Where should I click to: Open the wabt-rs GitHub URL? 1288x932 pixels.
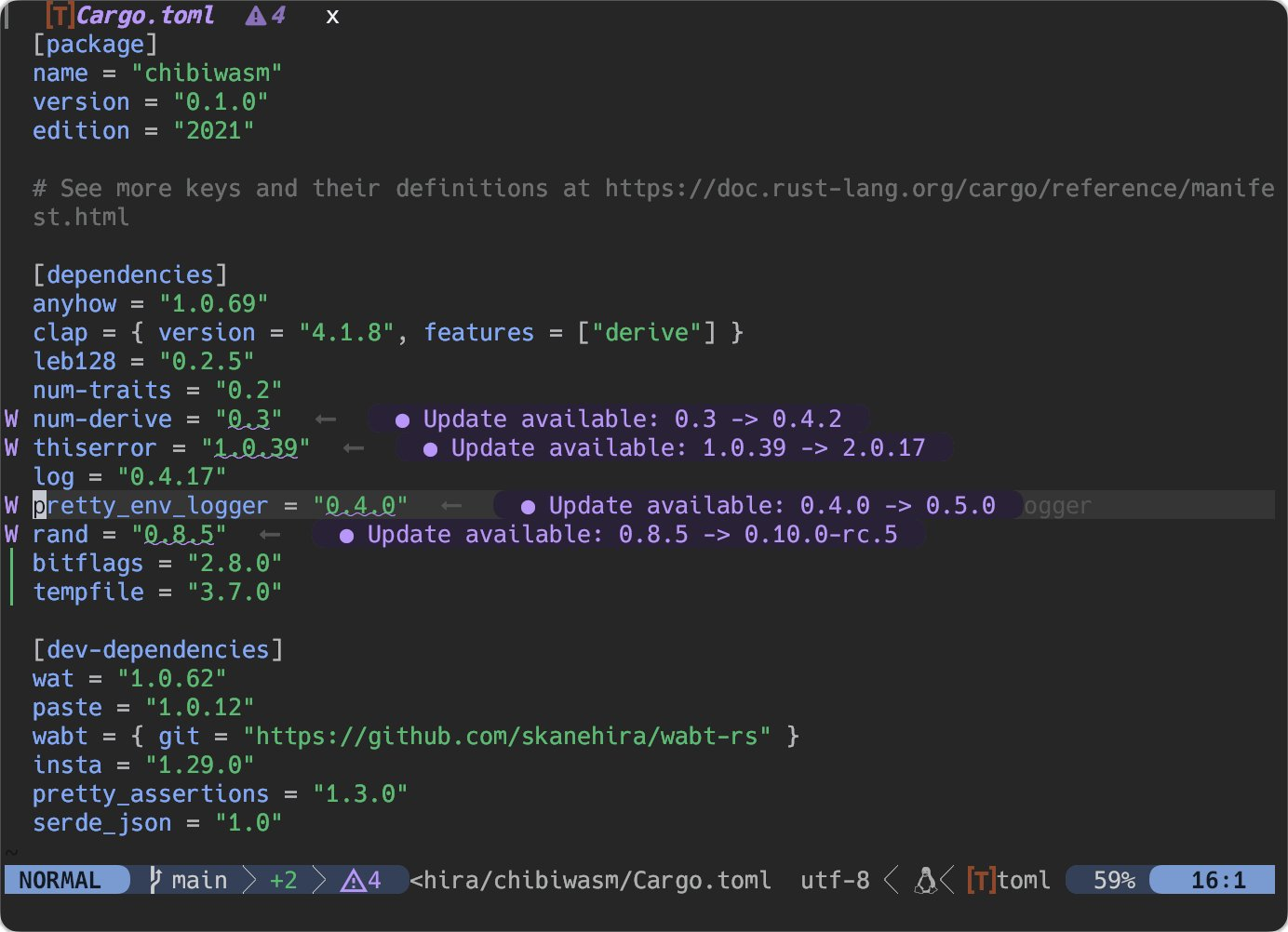point(507,736)
